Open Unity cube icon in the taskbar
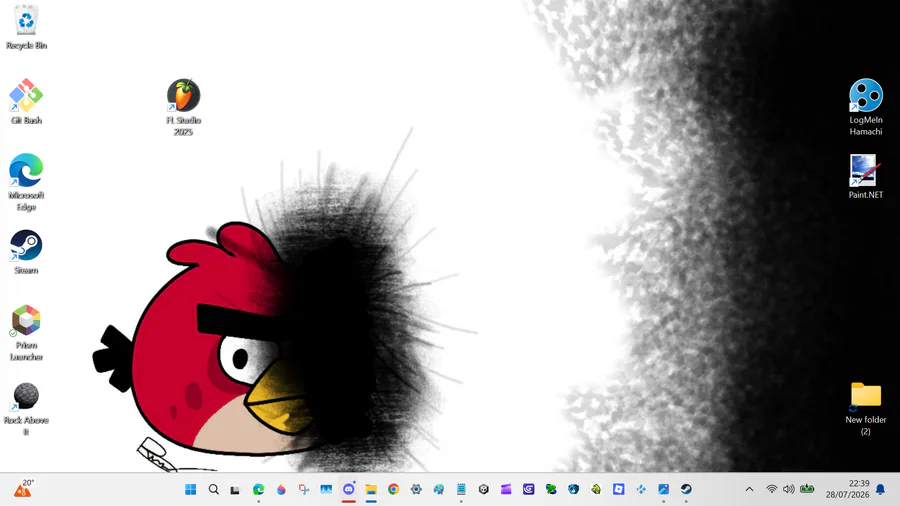The image size is (900, 506). [484, 489]
